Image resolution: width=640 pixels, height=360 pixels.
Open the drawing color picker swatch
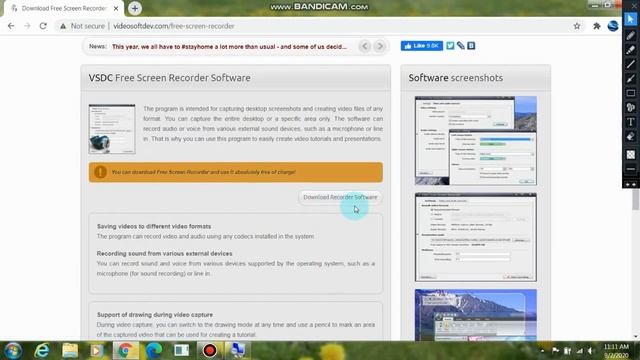(x=631, y=154)
